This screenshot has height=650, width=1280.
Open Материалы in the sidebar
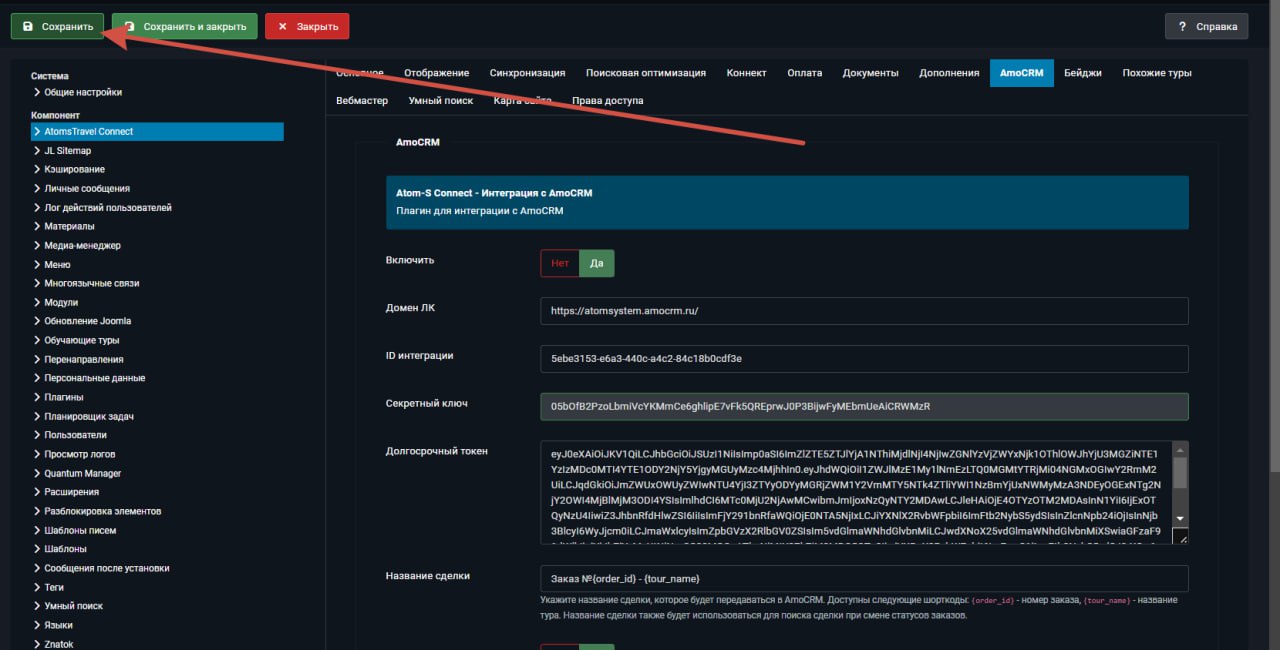(69, 226)
